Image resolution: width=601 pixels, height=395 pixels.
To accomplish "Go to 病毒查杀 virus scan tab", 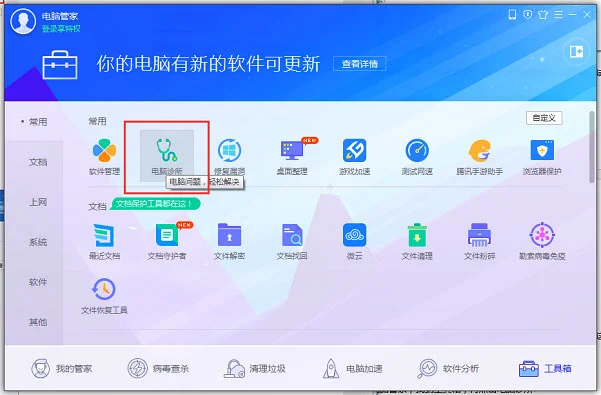I will point(158,369).
